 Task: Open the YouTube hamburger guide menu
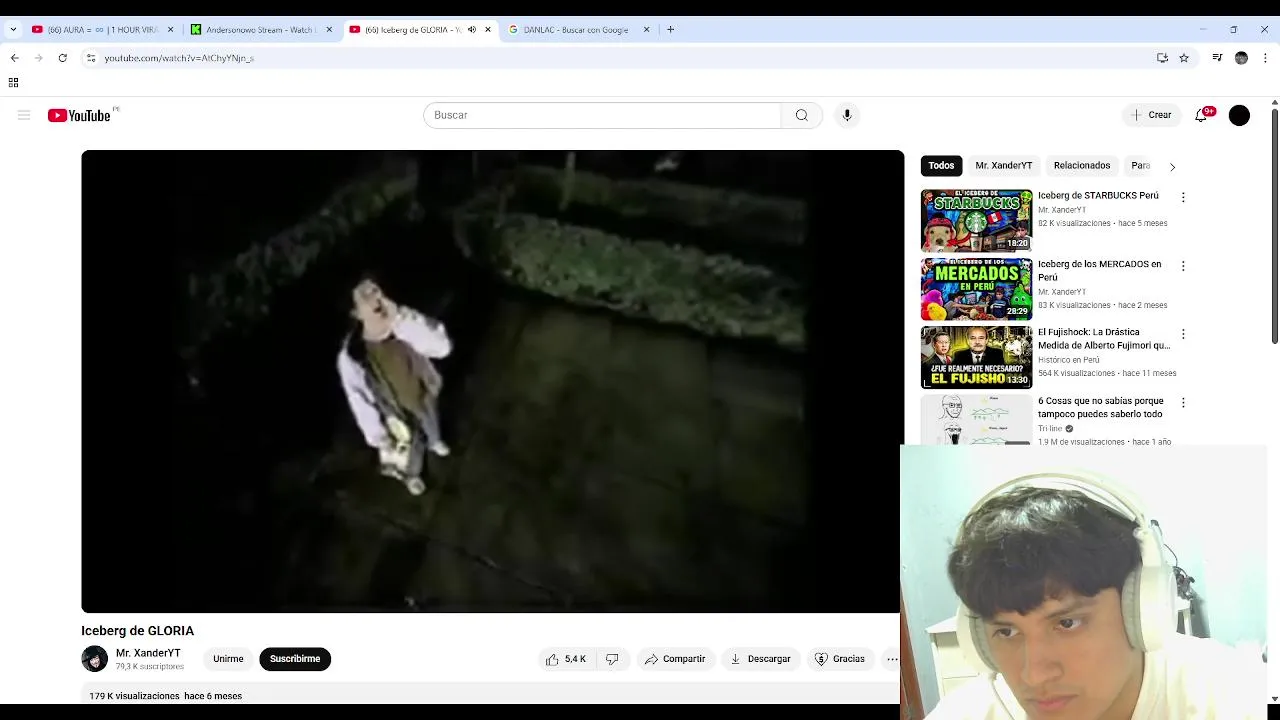pos(24,115)
